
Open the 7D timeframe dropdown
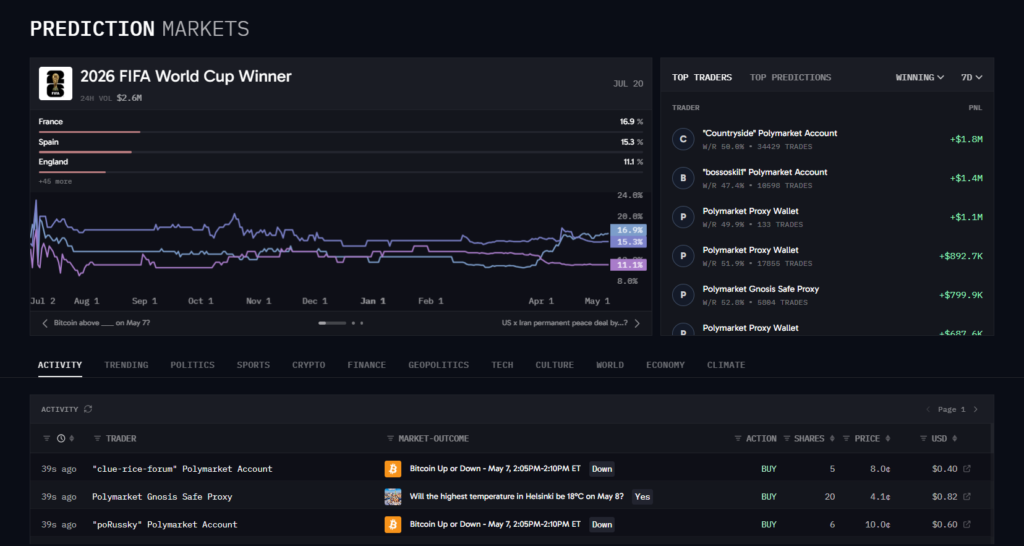[x=972, y=77]
